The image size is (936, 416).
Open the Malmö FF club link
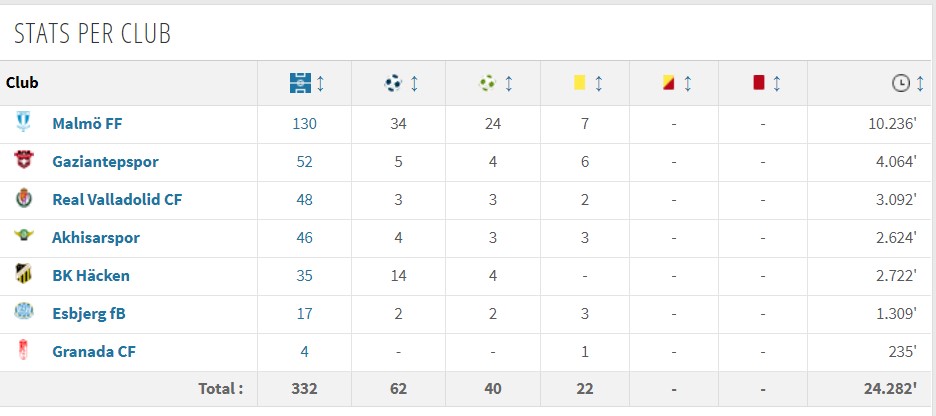87,124
